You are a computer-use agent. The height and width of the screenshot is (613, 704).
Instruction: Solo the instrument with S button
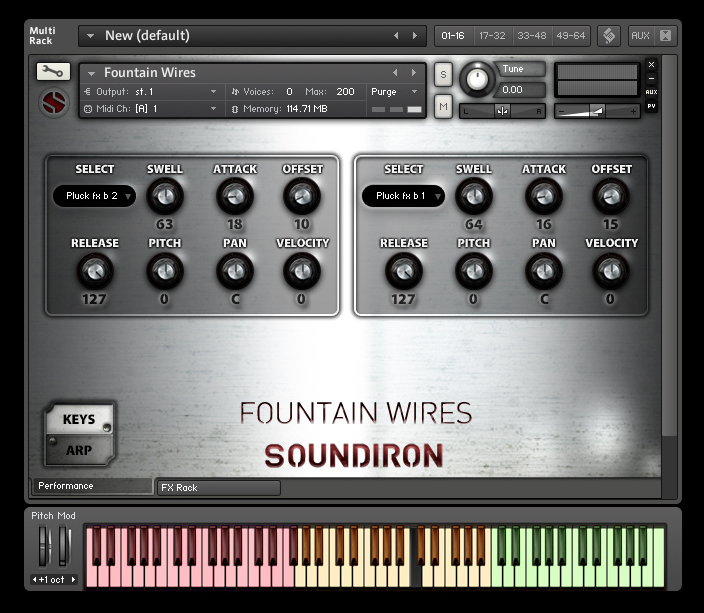point(443,75)
